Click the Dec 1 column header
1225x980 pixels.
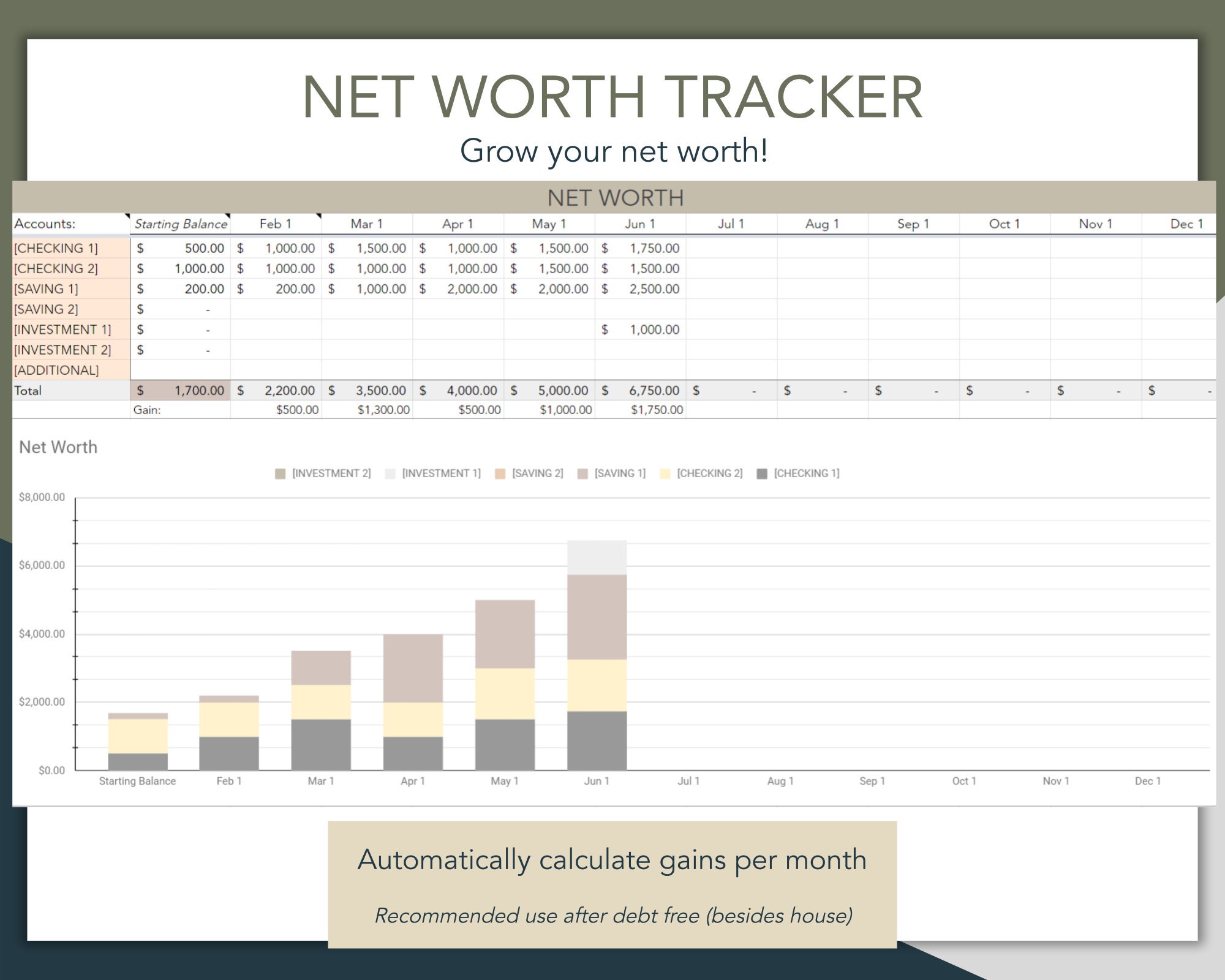point(1179,224)
